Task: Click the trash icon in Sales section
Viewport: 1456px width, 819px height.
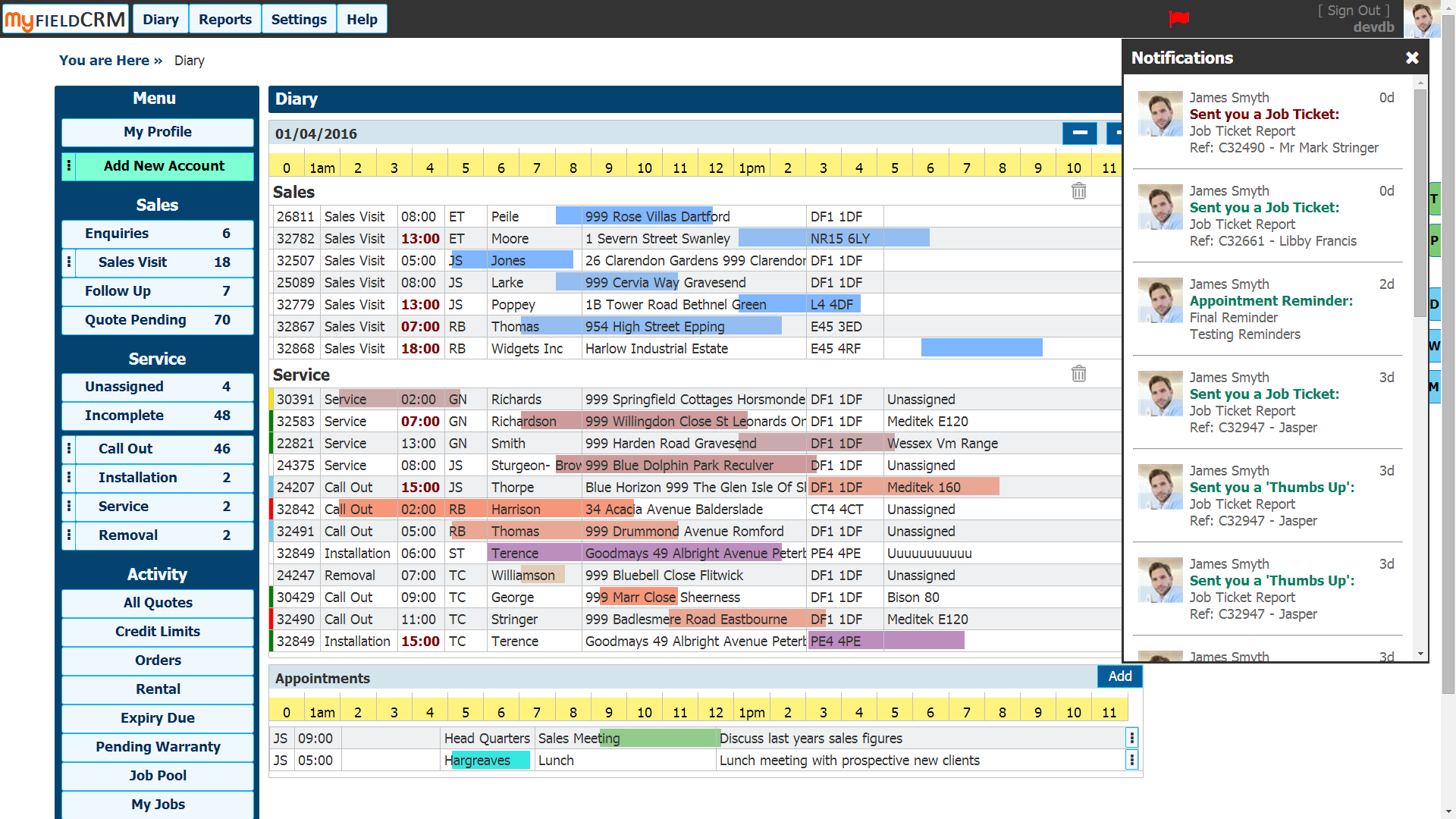Action: [1079, 191]
